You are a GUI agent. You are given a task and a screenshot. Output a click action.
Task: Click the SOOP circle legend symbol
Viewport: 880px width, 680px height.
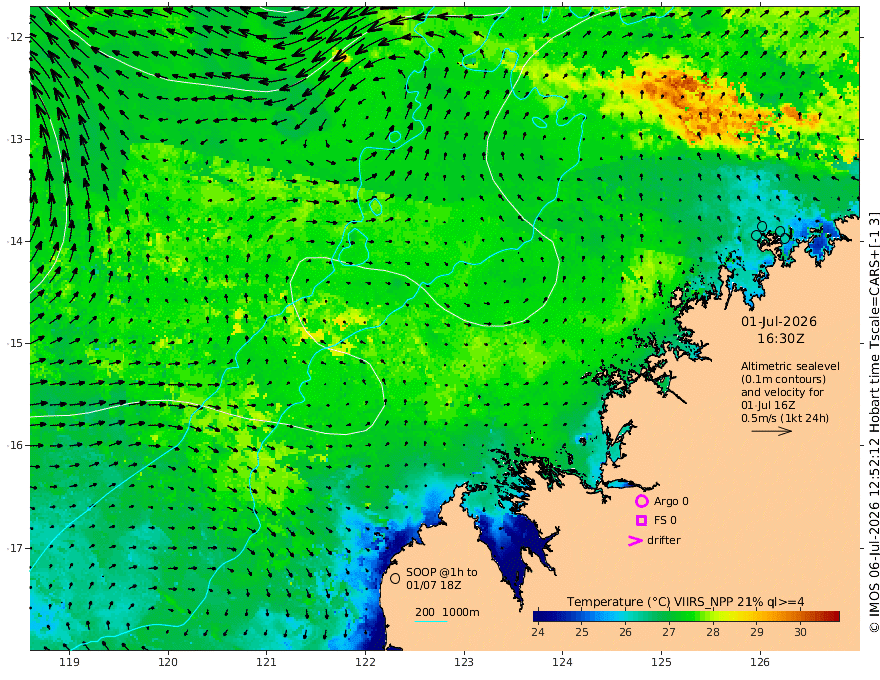point(395,578)
